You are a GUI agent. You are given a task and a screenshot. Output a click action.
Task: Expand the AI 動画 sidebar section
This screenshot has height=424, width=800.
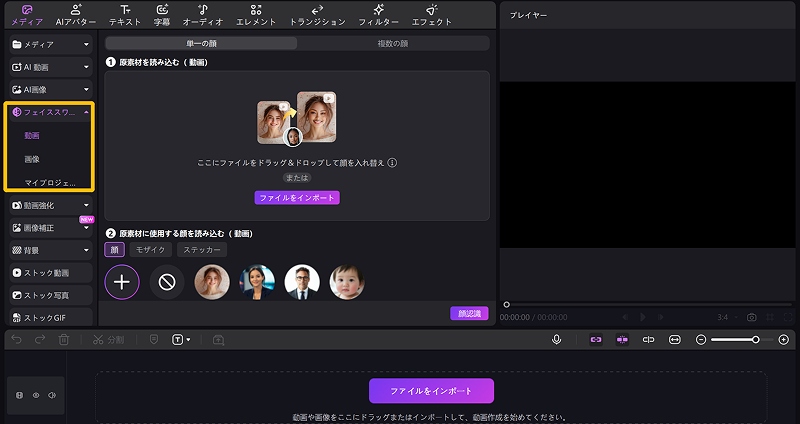coord(51,67)
